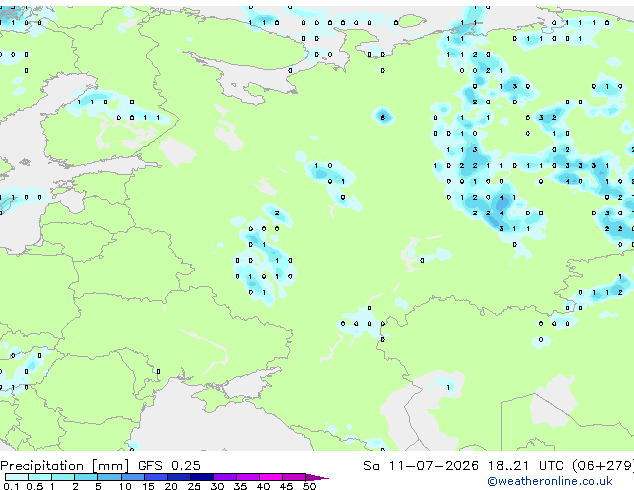Click the GFS 0.25 model label

169,466
